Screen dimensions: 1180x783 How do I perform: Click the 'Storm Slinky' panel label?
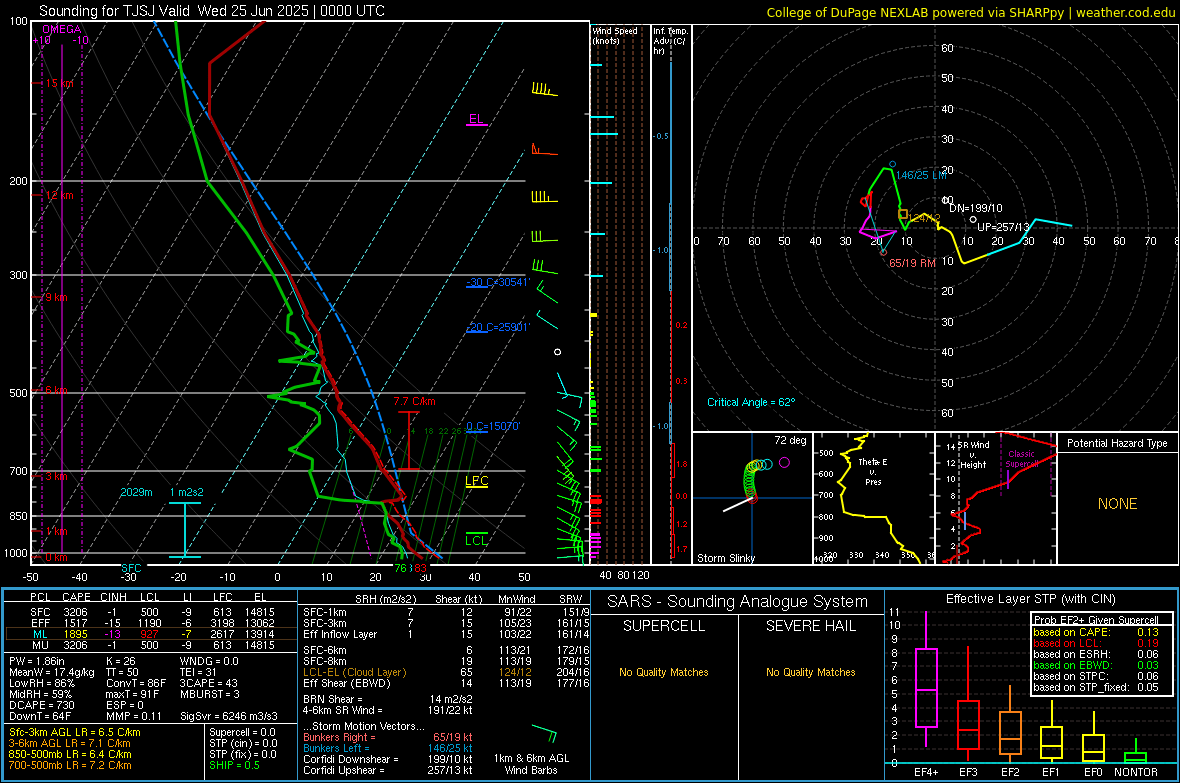point(725,558)
